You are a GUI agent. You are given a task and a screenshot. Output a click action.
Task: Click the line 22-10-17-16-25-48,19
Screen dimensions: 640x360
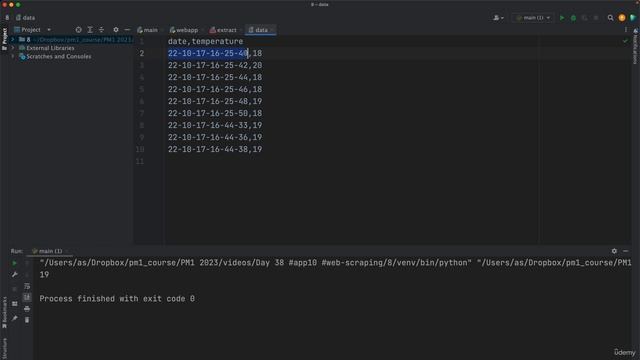[215, 101]
